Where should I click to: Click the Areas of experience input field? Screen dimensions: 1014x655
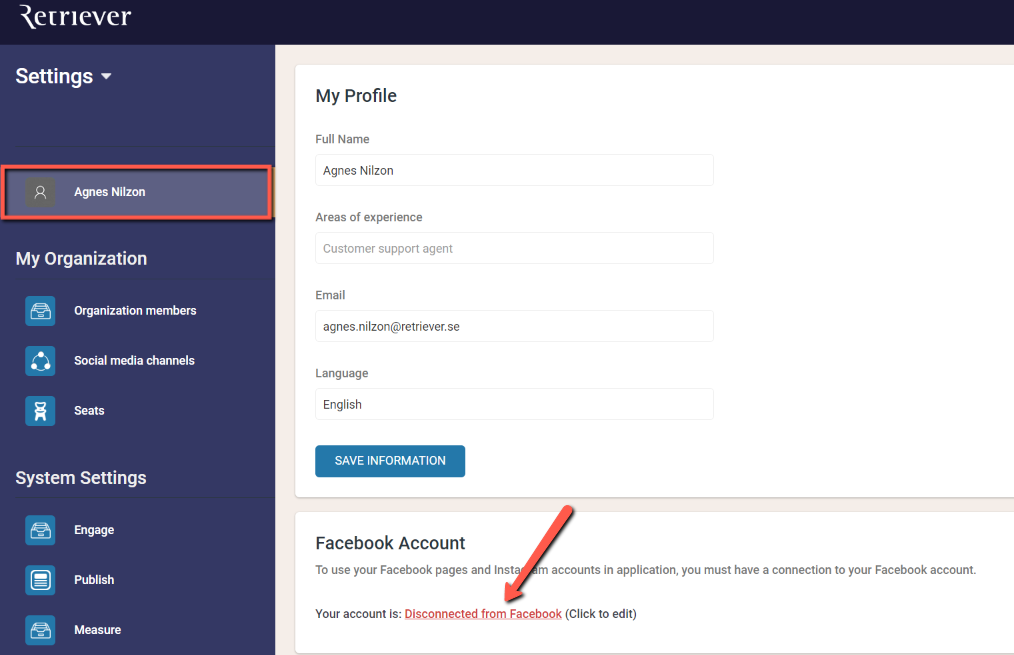514,248
